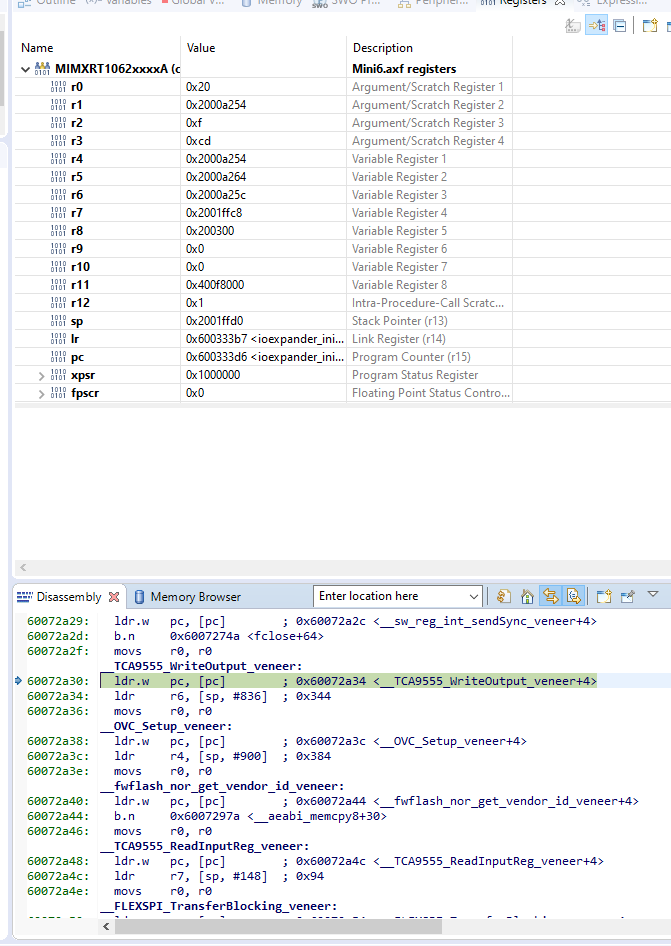Viewport: 671px width, 946px height.
Task: Collapse all registers in tree
Action: click(620, 26)
